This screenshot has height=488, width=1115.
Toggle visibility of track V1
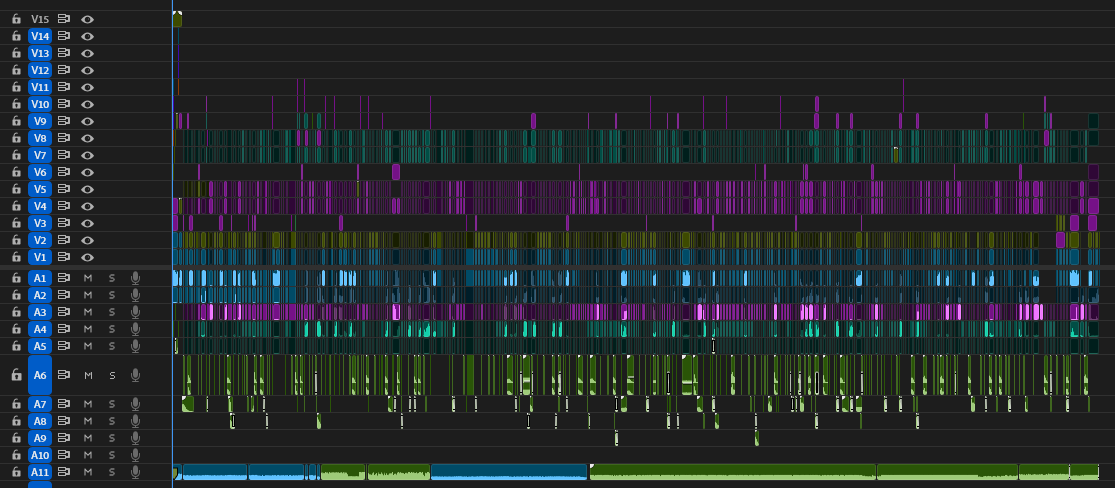pos(87,257)
